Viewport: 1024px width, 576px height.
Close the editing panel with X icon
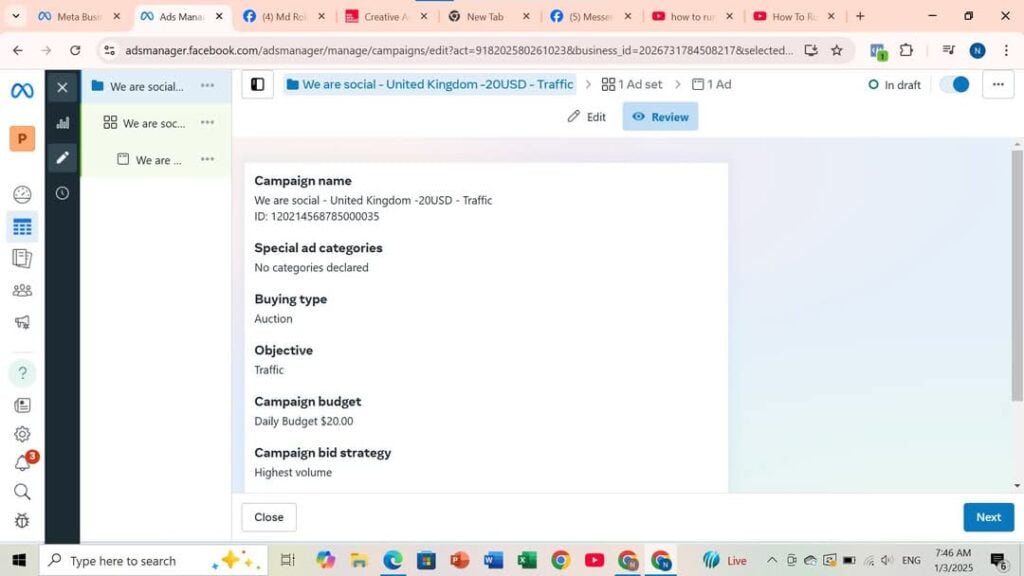[x=62, y=88]
